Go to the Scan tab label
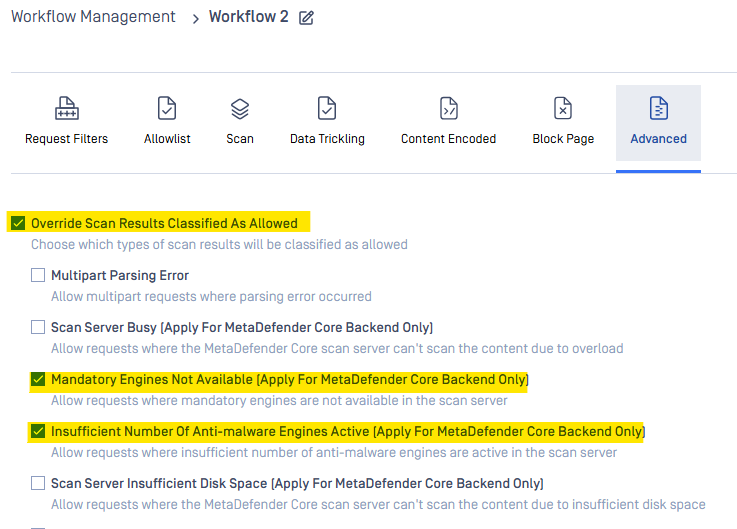This screenshot has width=737, height=529. 240,139
